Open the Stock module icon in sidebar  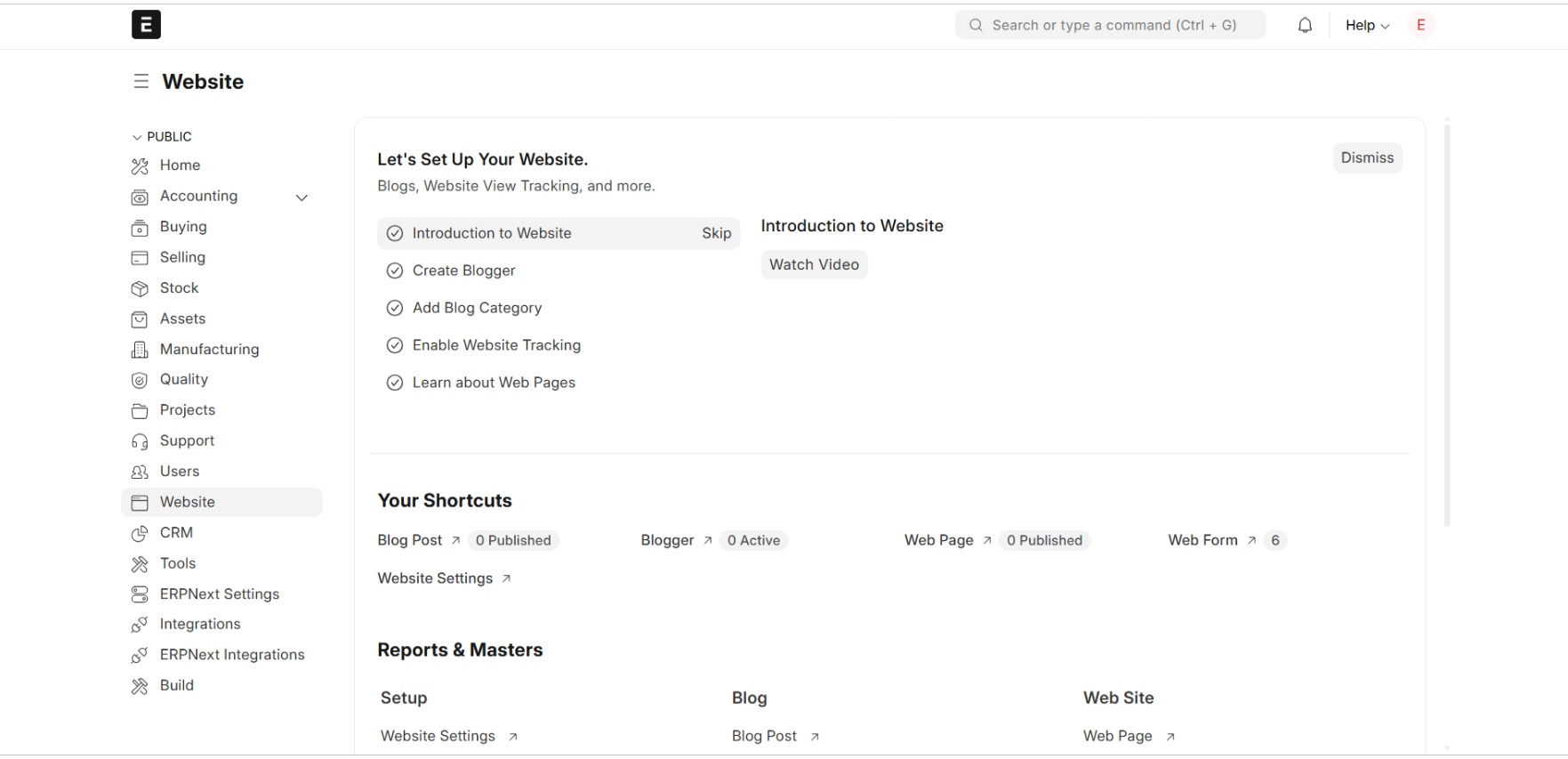point(140,289)
